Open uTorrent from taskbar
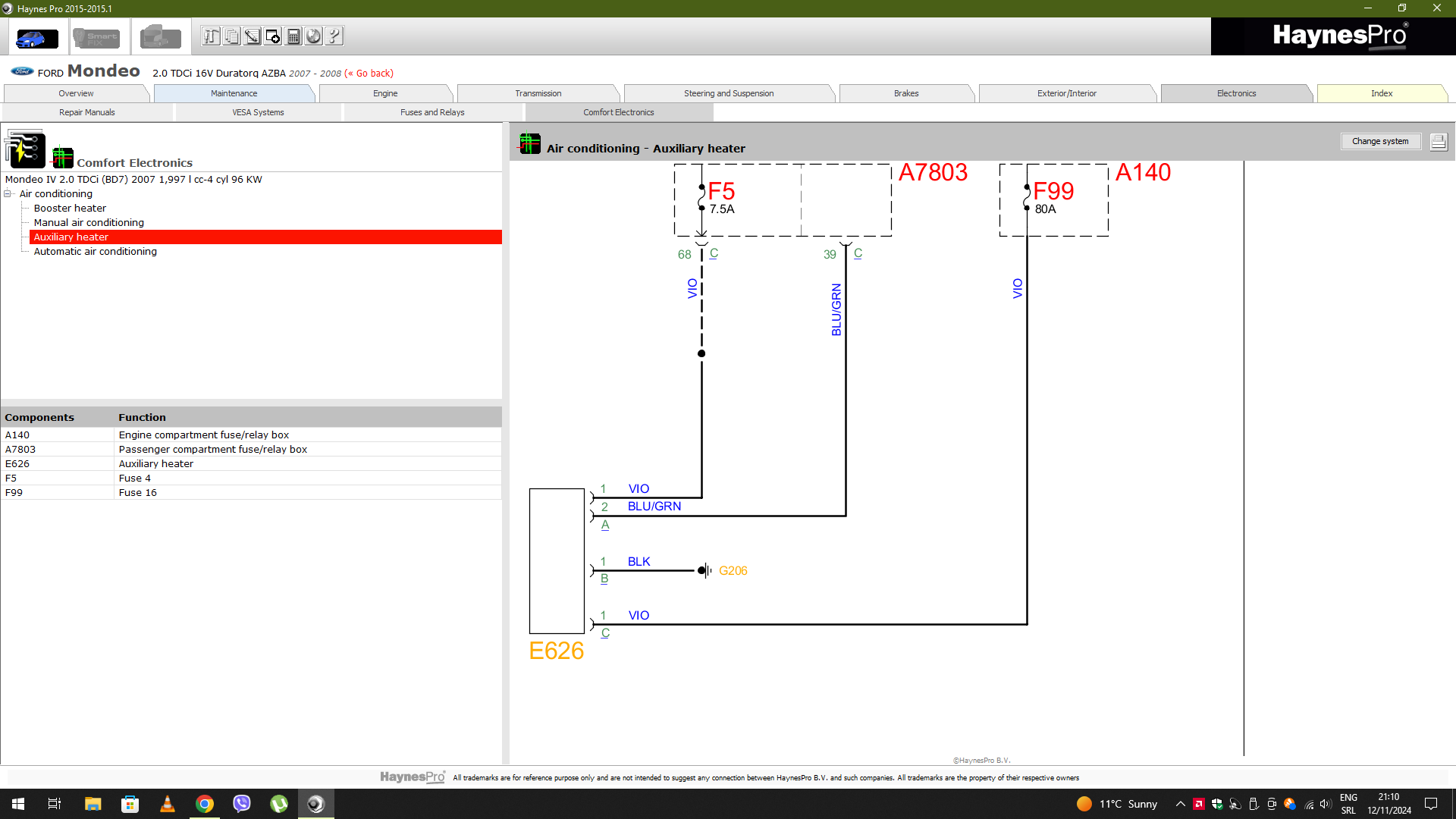The height and width of the screenshot is (819, 1456). tap(279, 804)
